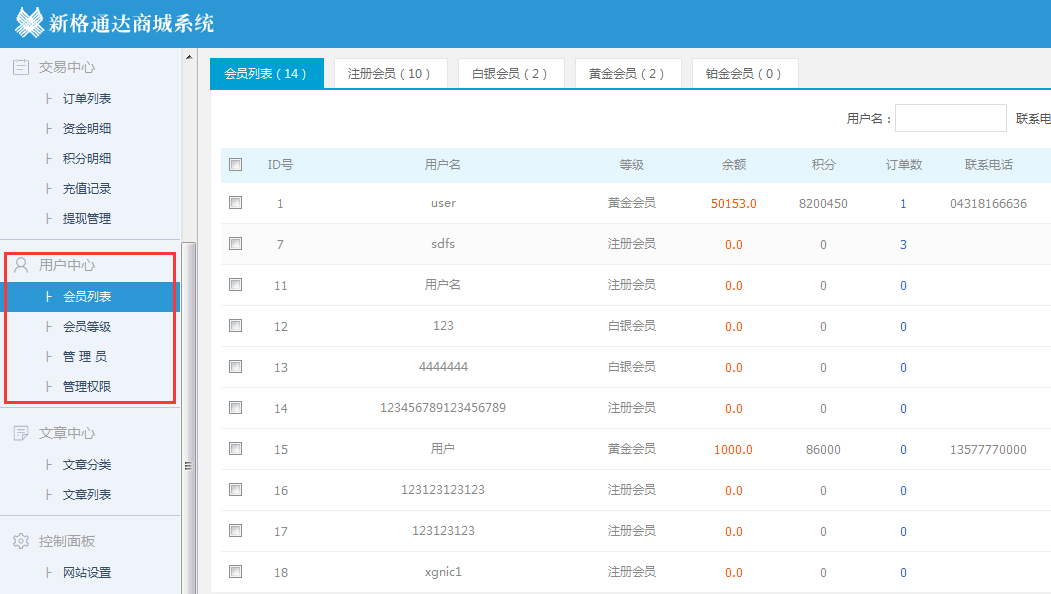Viewport: 1051px width, 594px height.
Task: Click the 用户名 search input field
Action: (950, 119)
